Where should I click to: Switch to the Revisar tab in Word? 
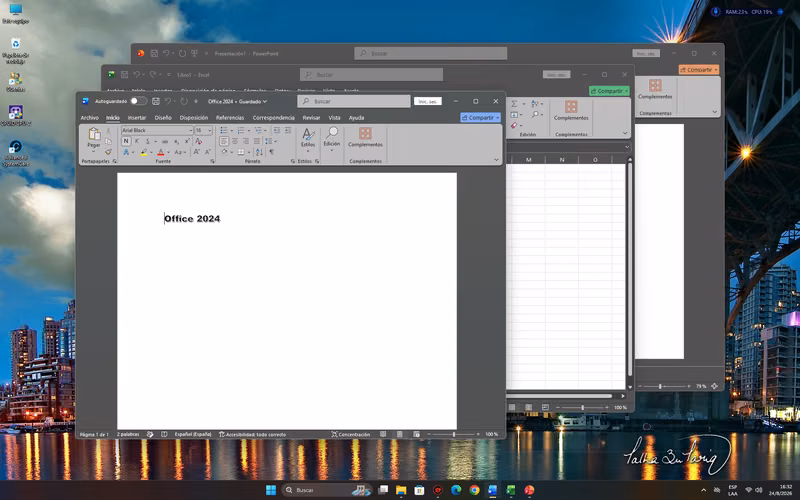[311, 117]
